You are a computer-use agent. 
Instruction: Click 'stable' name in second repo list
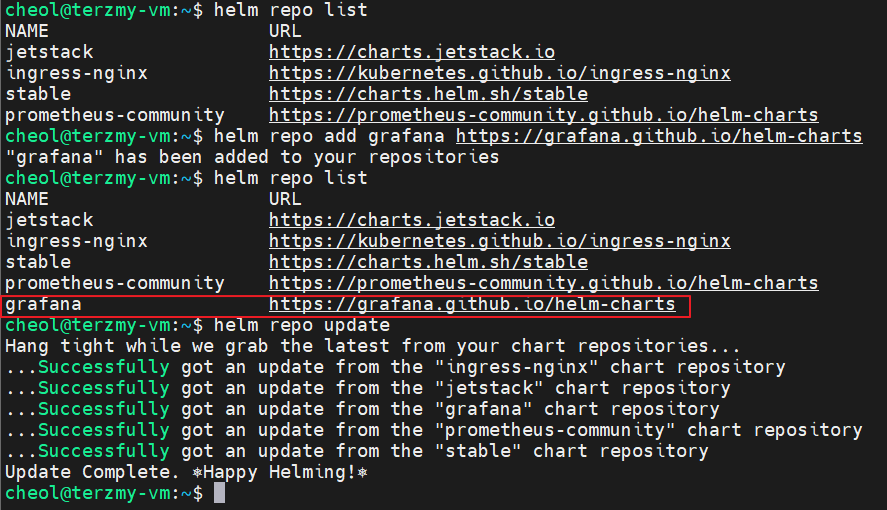tap(38, 262)
